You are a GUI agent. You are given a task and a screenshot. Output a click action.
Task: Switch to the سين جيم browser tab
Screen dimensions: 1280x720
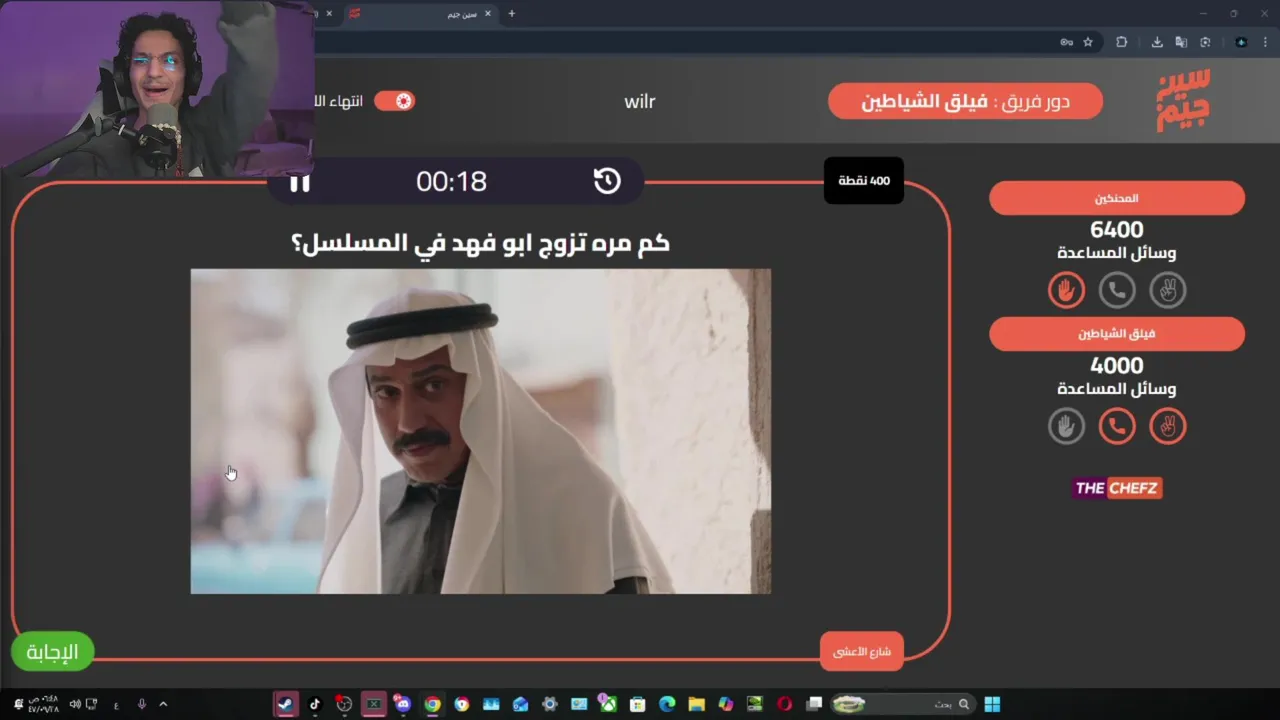pos(420,14)
